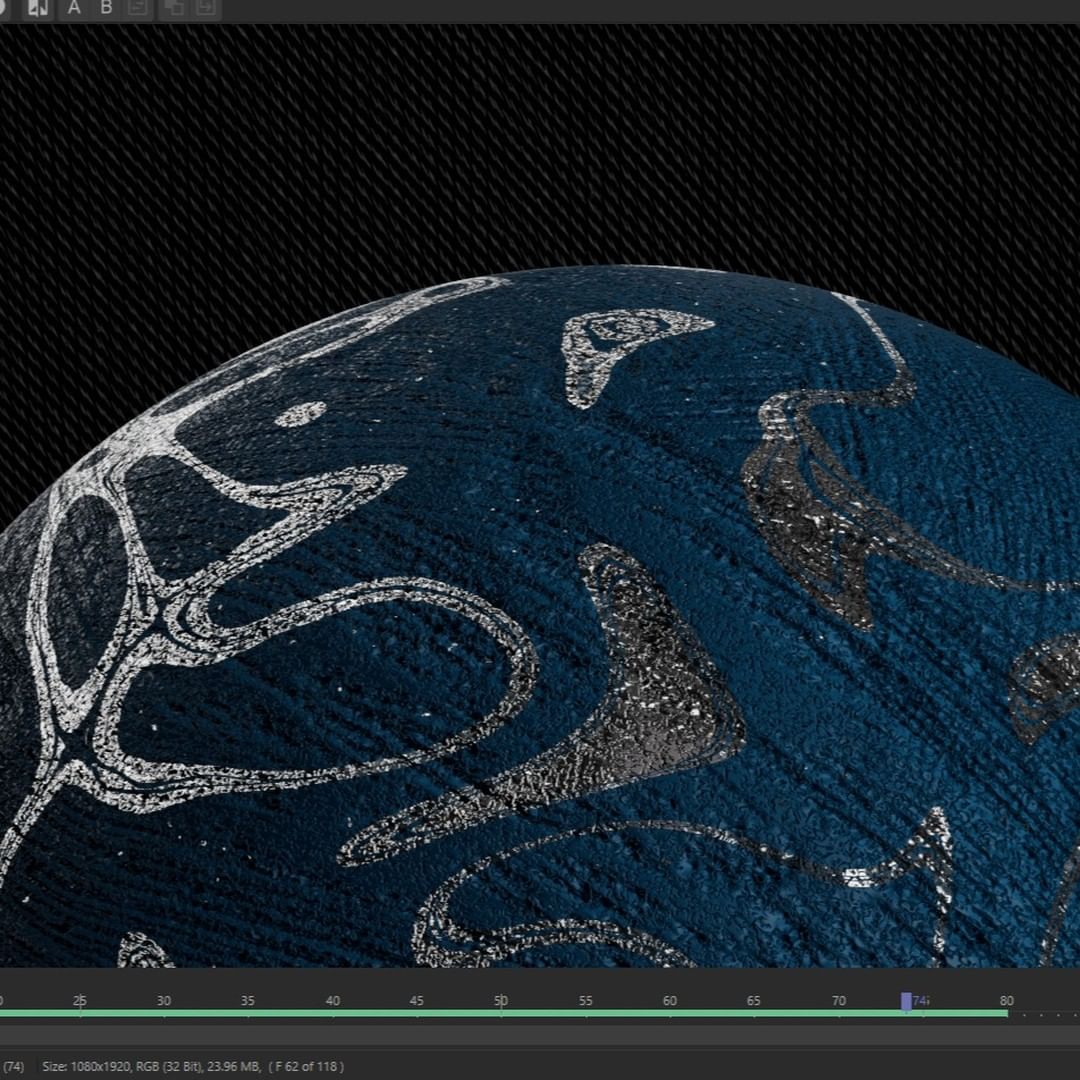Screen dimensions: 1080x1080
Task: Click the '( F 62 of 118 )' frame counter
Action: click(306, 1066)
